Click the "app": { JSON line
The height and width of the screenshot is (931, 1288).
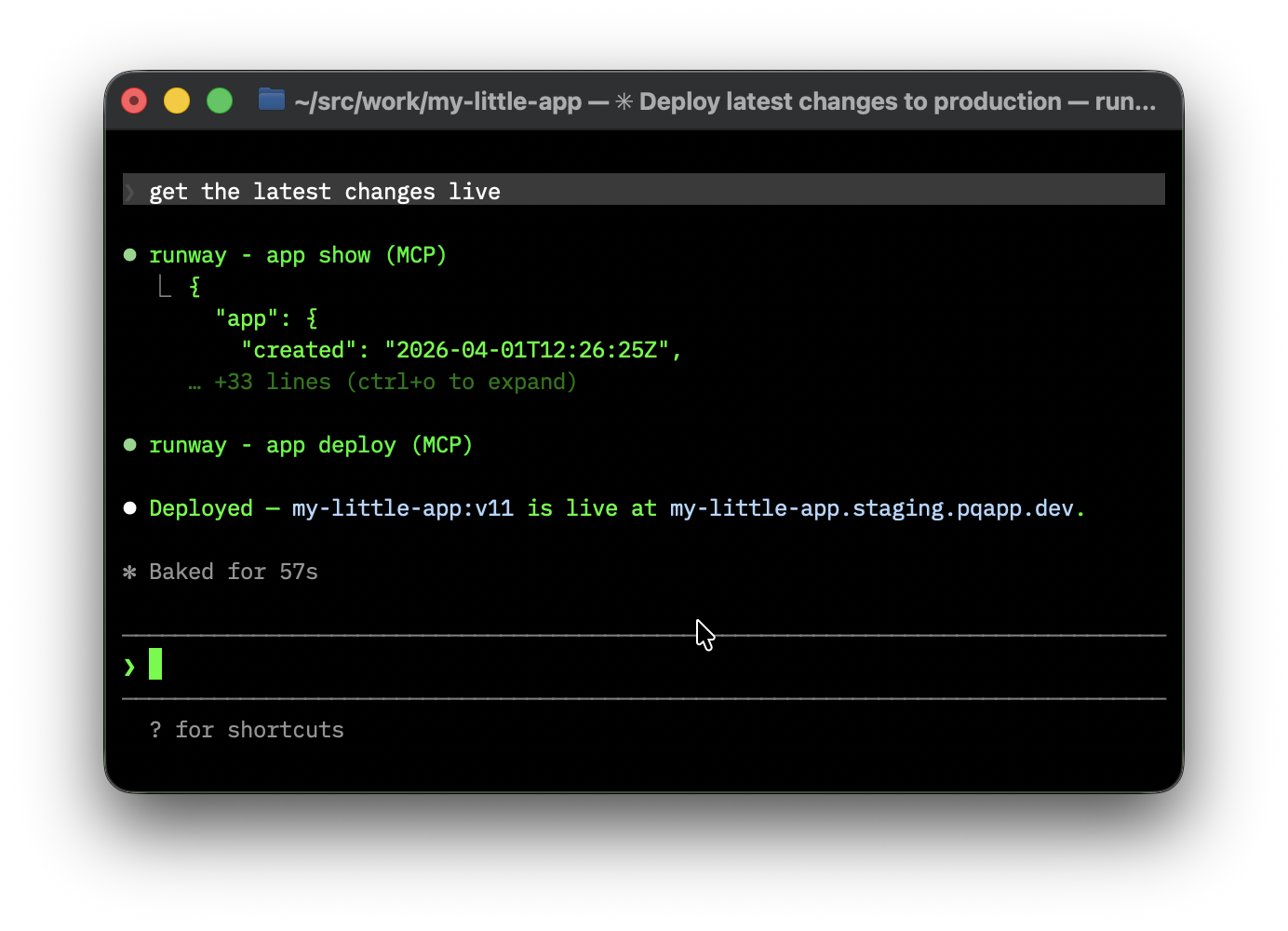[266, 318]
